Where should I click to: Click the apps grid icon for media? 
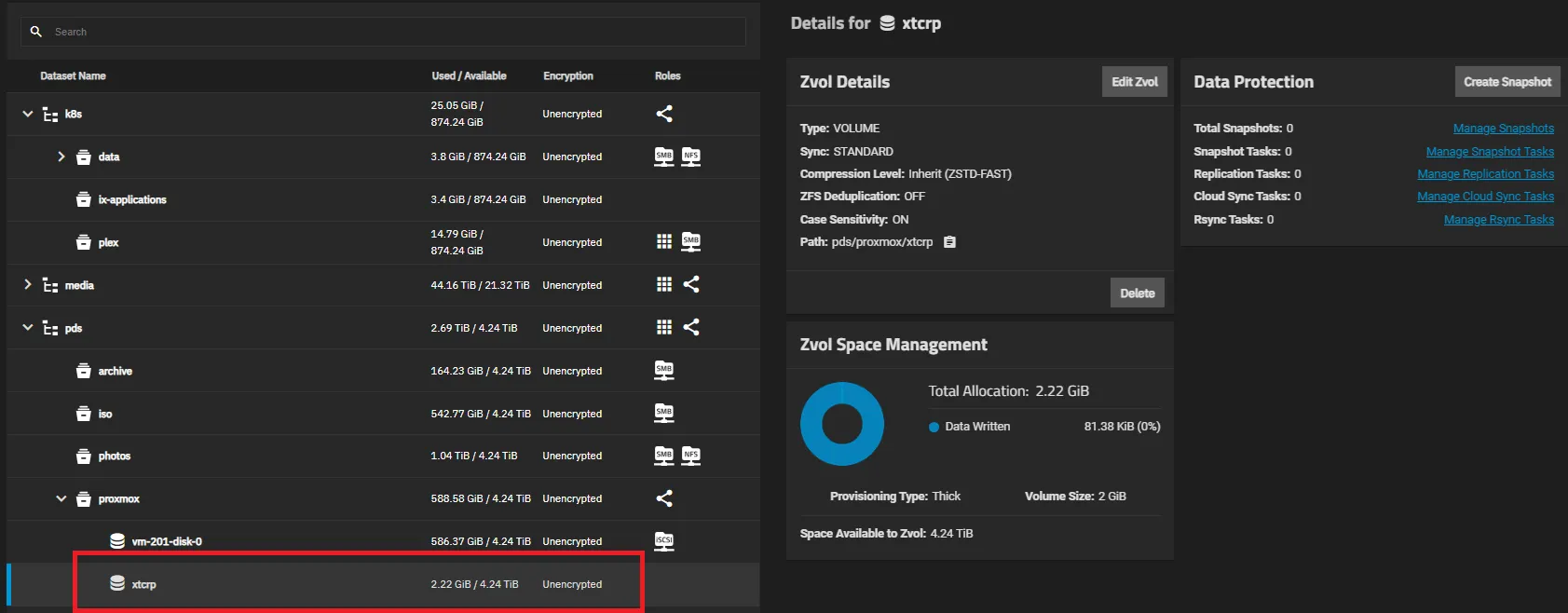tap(664, 284)
